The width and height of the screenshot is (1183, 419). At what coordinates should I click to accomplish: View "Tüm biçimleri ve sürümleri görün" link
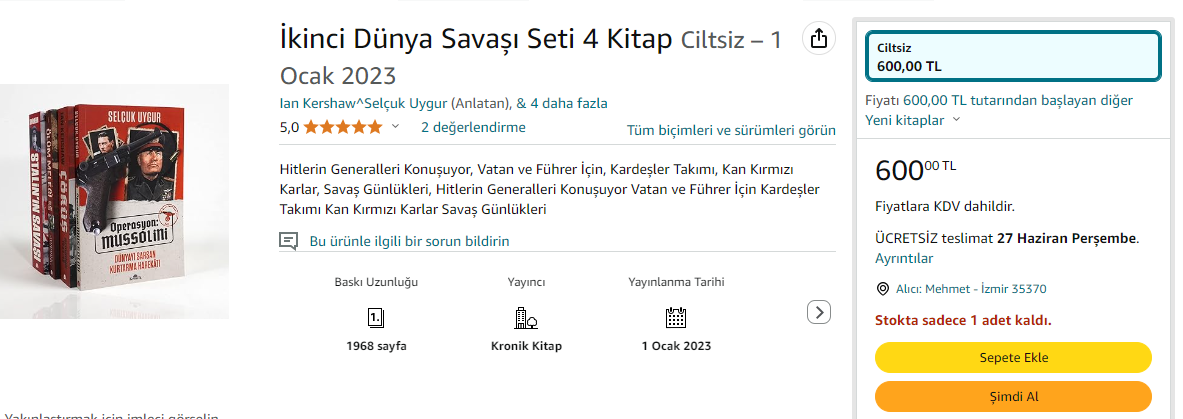coord(731,130)
